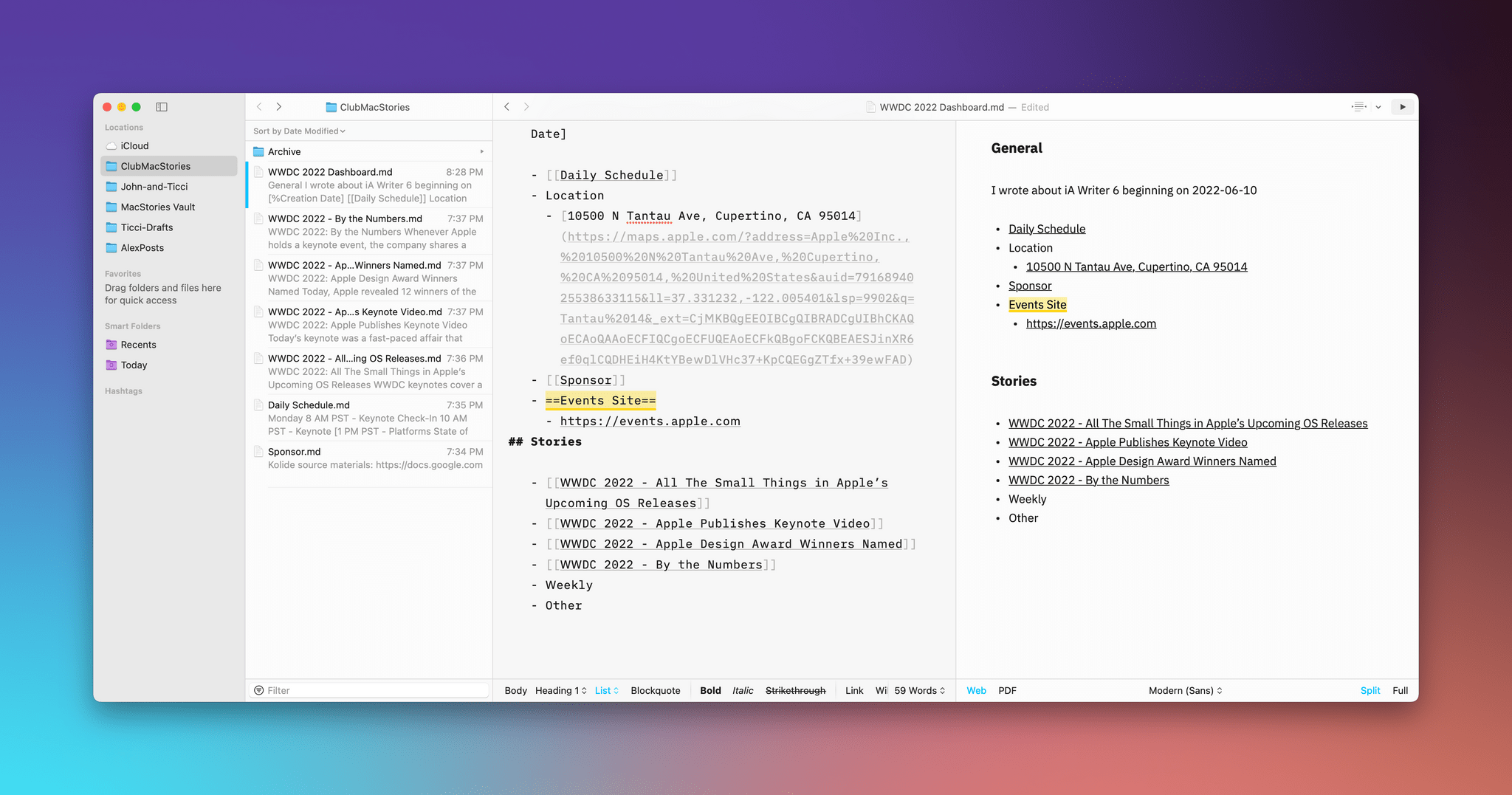
Task: Switch to Full view mode
Action: (1401, 691)
